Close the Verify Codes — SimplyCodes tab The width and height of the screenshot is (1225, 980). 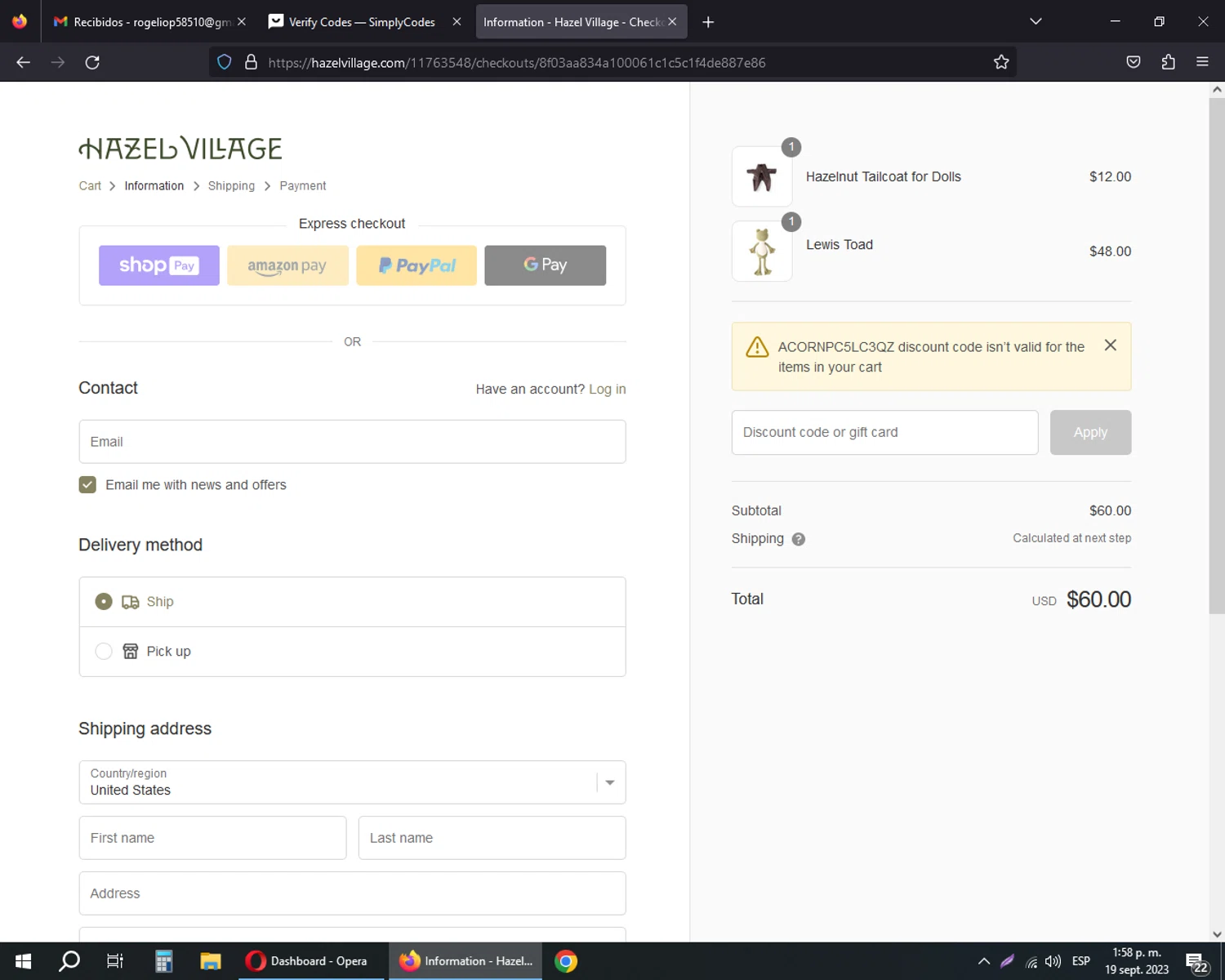(x=457, y=22)
